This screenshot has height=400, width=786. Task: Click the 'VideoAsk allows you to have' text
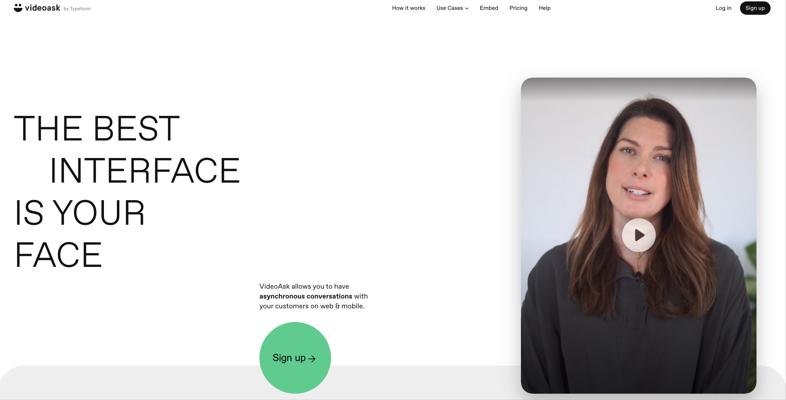(x=304, y=287)
